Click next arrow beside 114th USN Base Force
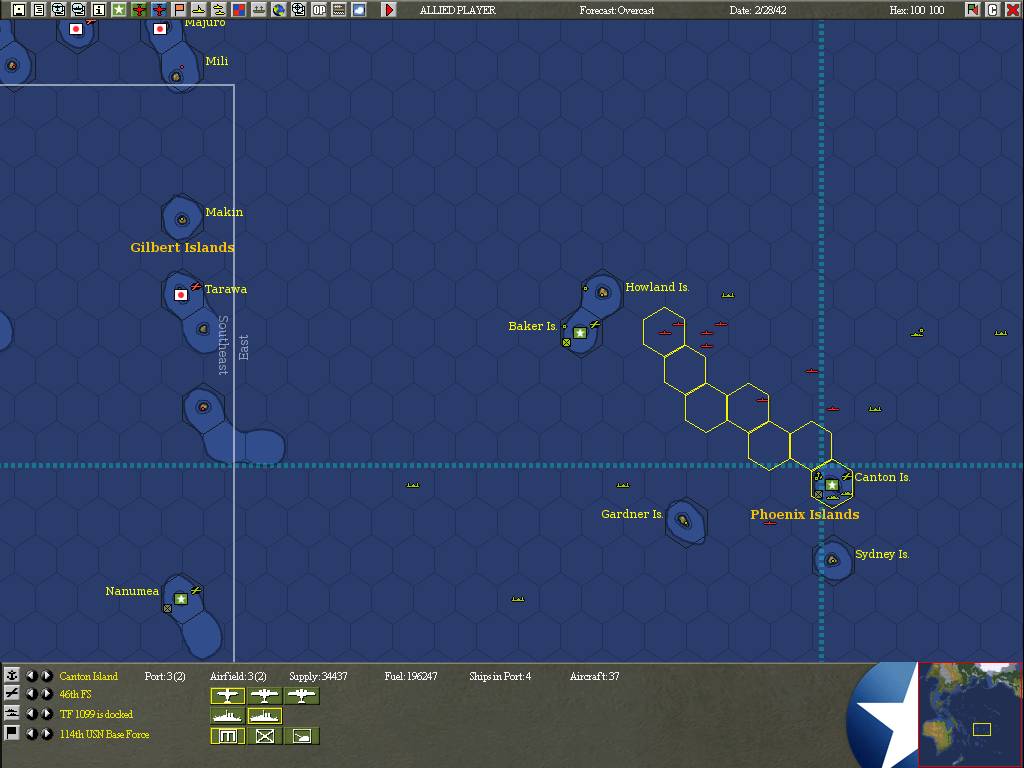This screenshot has height=768, width=1024. coord(46,734)
